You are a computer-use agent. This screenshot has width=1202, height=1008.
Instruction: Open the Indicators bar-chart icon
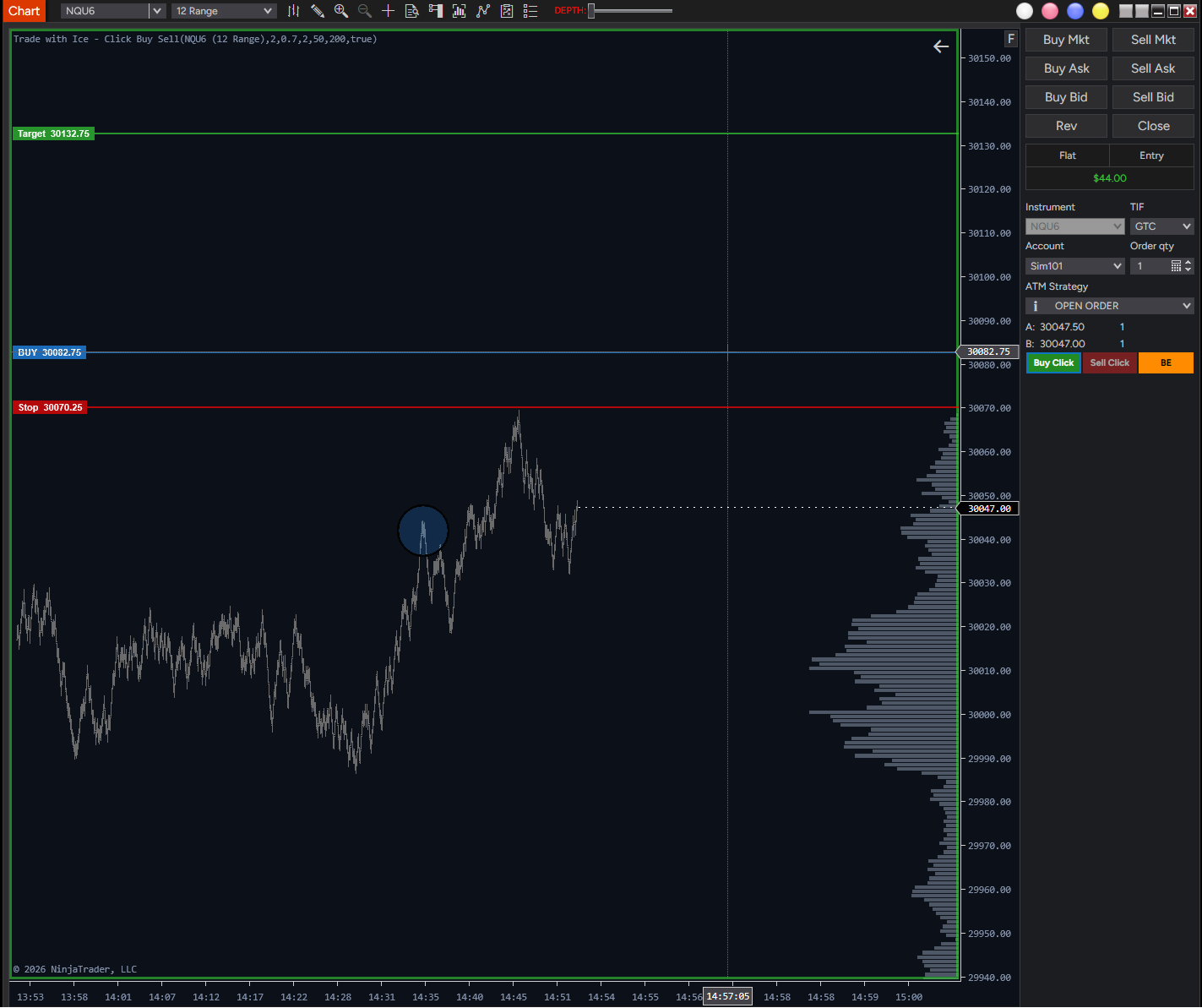pyautogui.click(x=460, y=11)
